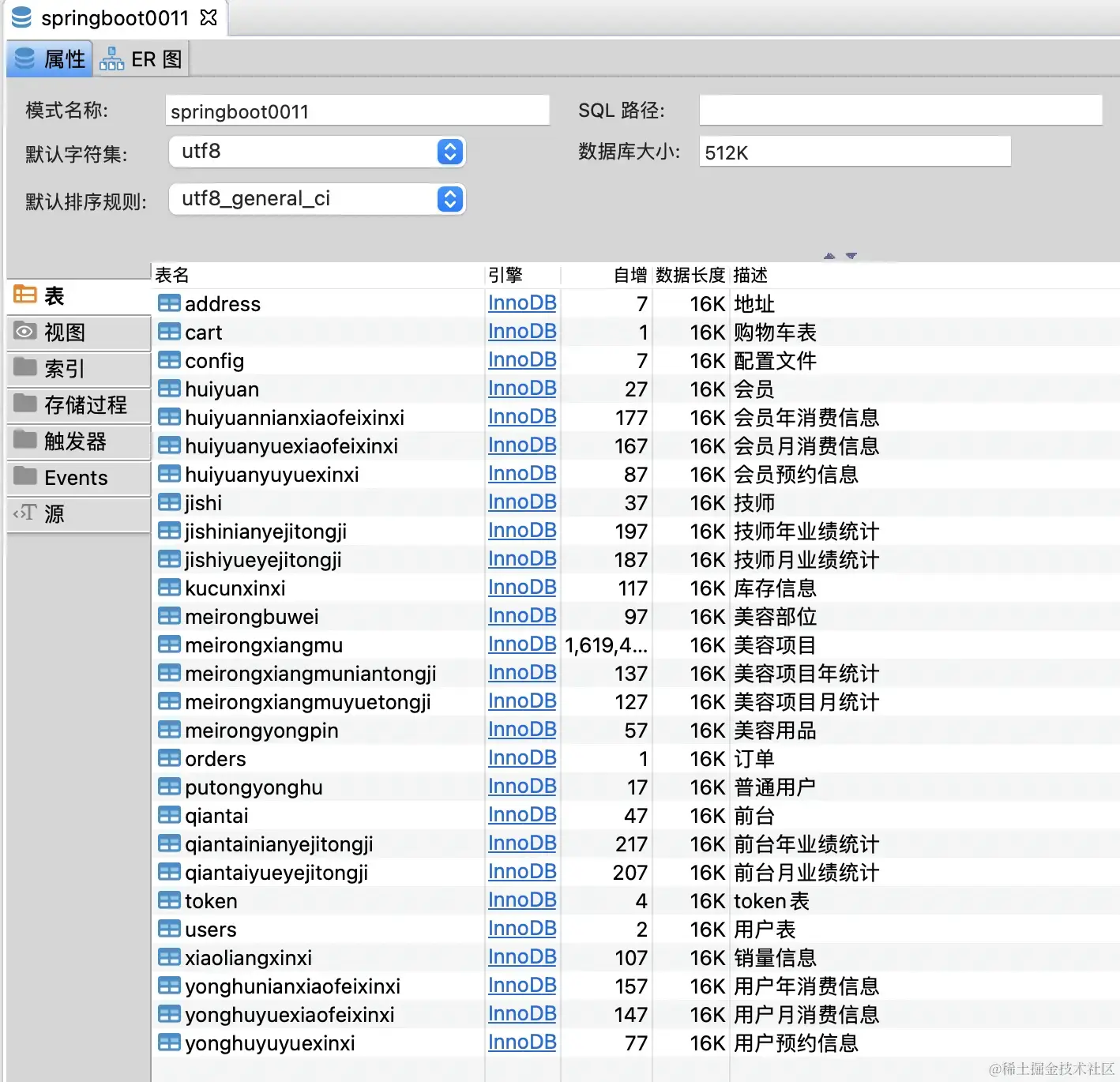This screenshot has height=1082, width=1120.
Task: Click the InnoDB link for token
Action: click(522, 900)
